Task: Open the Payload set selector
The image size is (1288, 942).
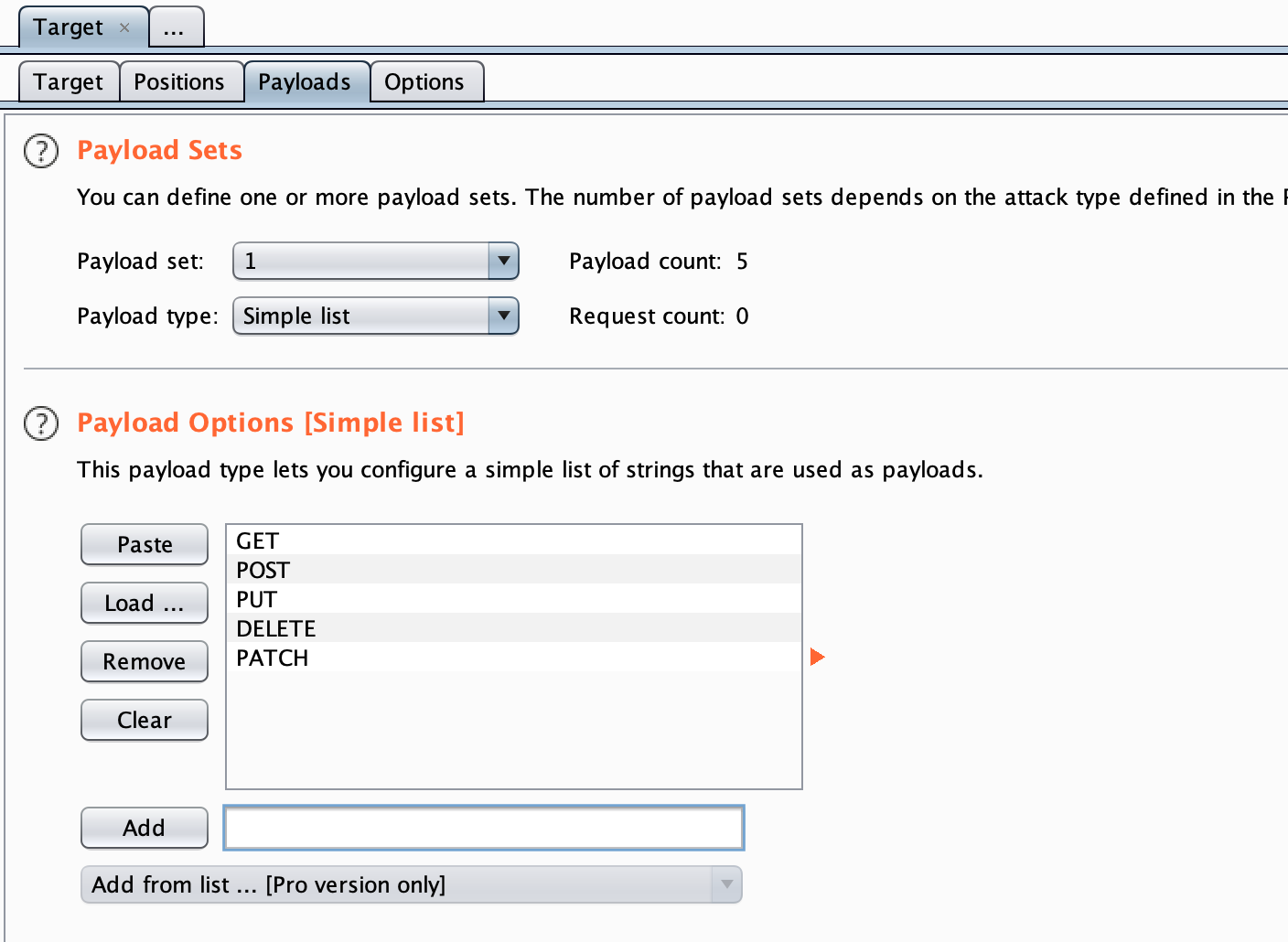Action: click(375, 262)
